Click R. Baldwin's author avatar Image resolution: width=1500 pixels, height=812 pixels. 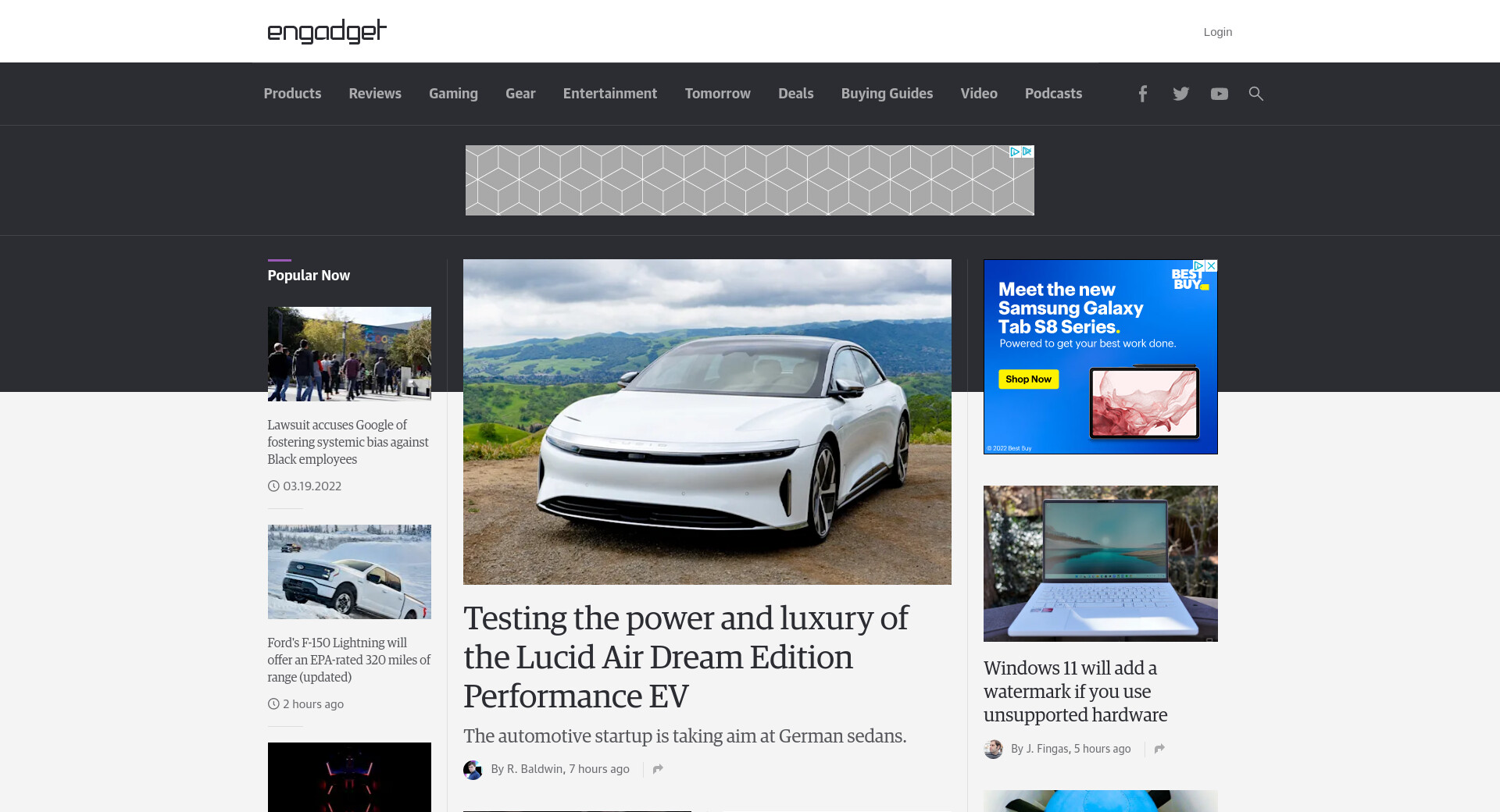[x=473, y=770]
